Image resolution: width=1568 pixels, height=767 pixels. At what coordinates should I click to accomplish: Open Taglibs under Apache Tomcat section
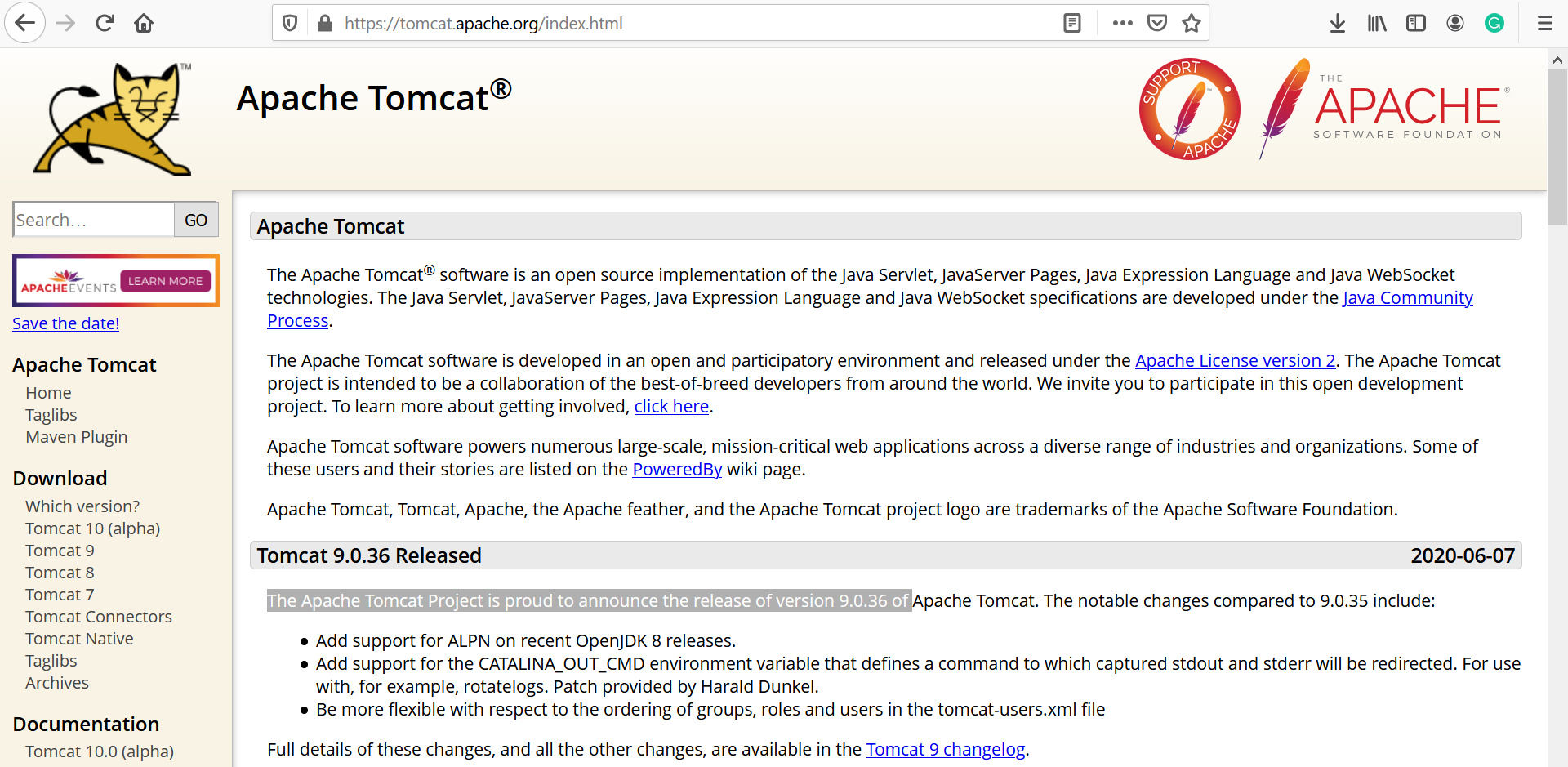[x=51, y=415]
